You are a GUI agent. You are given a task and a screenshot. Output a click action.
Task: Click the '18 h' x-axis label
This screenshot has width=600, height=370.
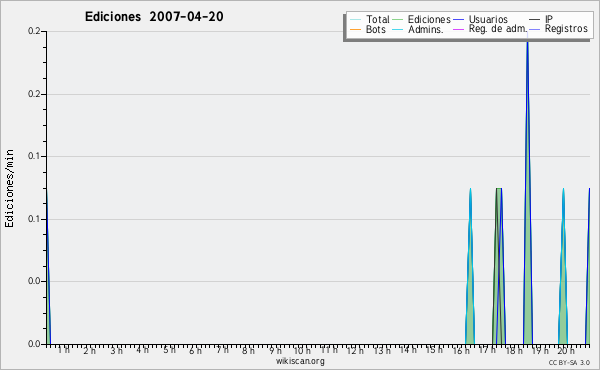click(514, 351)
